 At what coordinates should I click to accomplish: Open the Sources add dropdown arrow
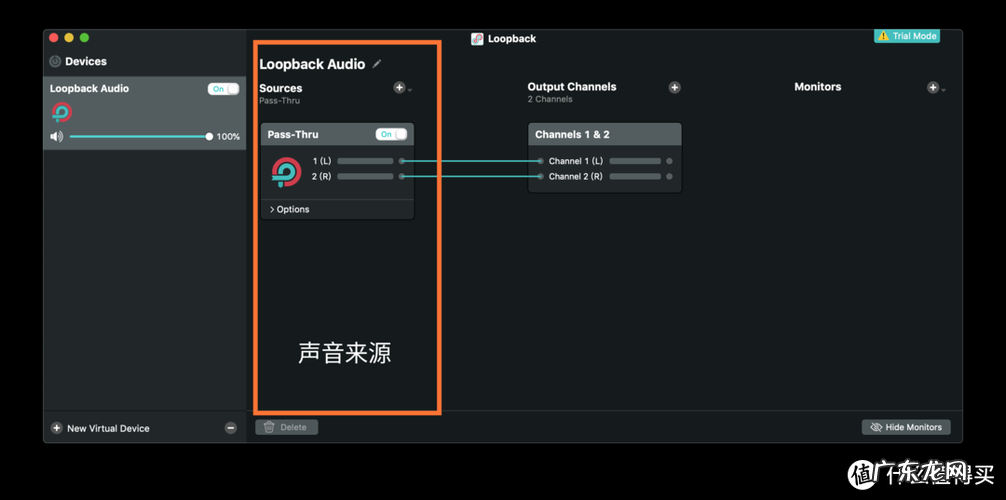point(410,90)
